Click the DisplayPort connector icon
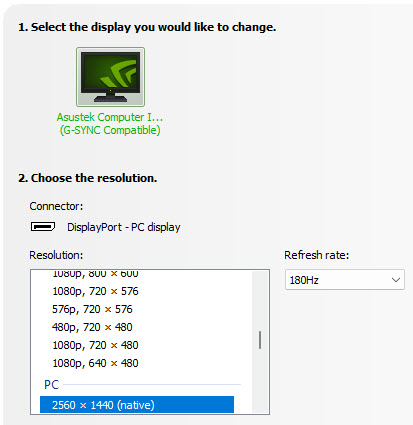 tap(43, 227)
